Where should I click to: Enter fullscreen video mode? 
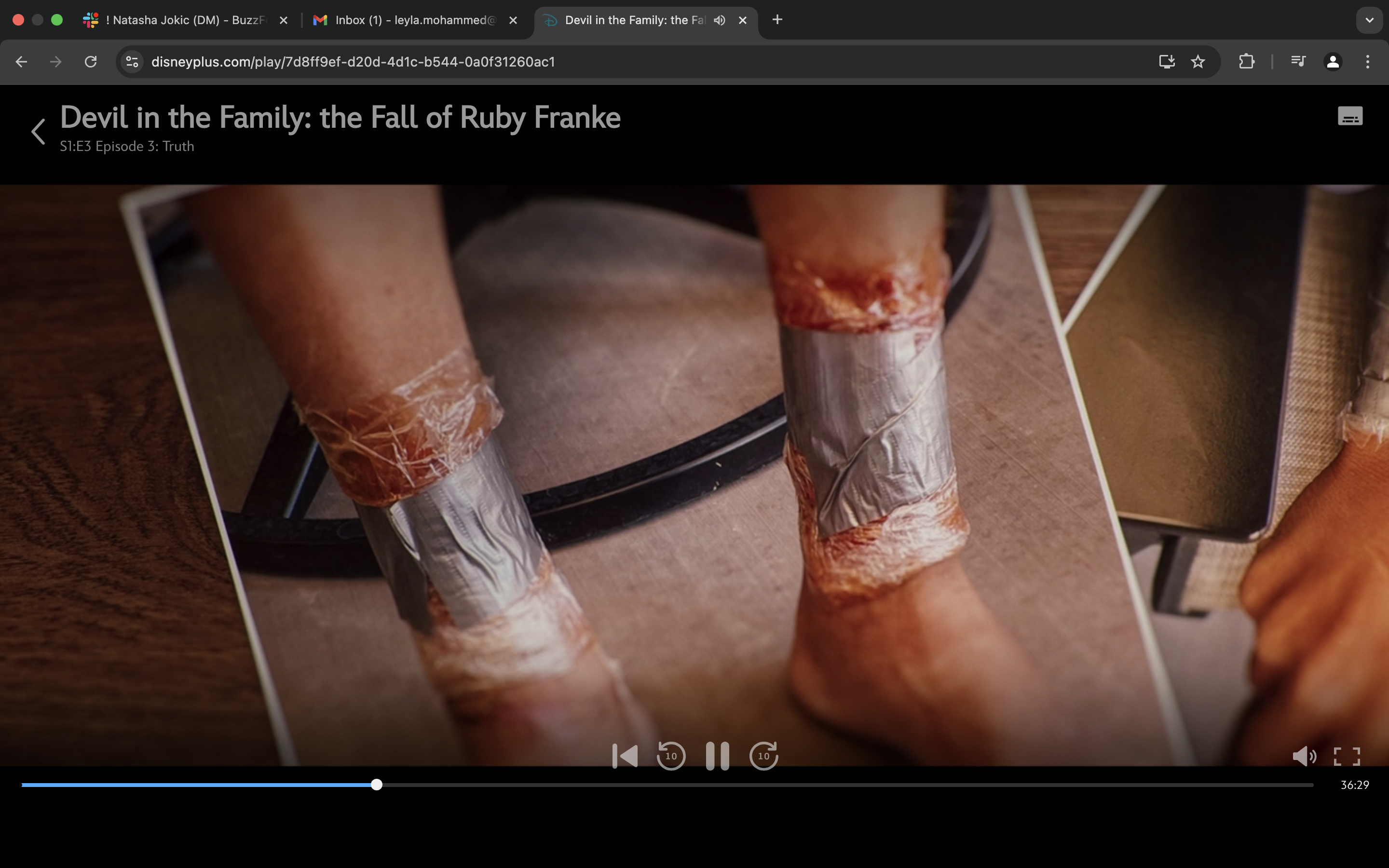1346,756
